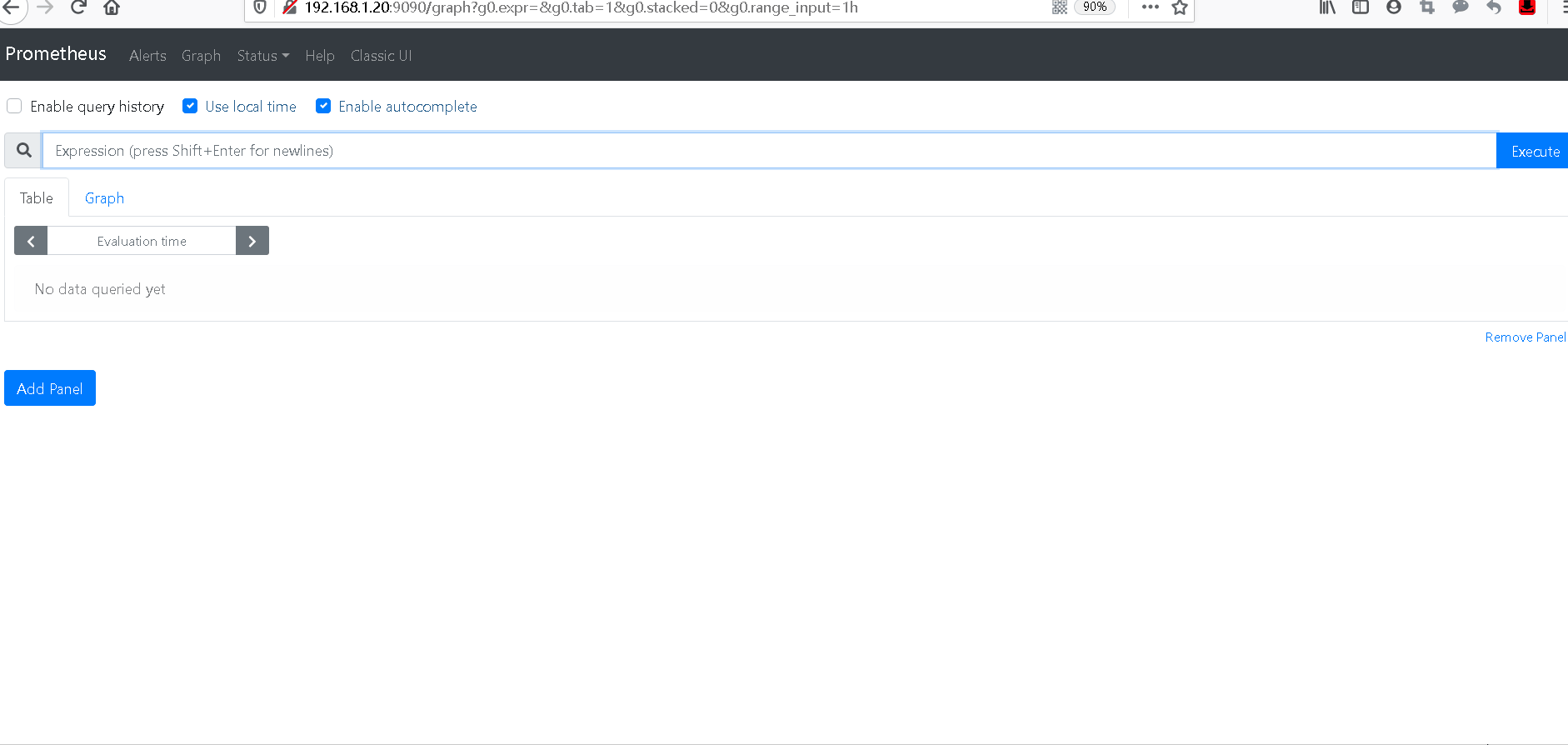Remove the current panel
The height and width of the screenshot is (745, 1568).
1525,337
